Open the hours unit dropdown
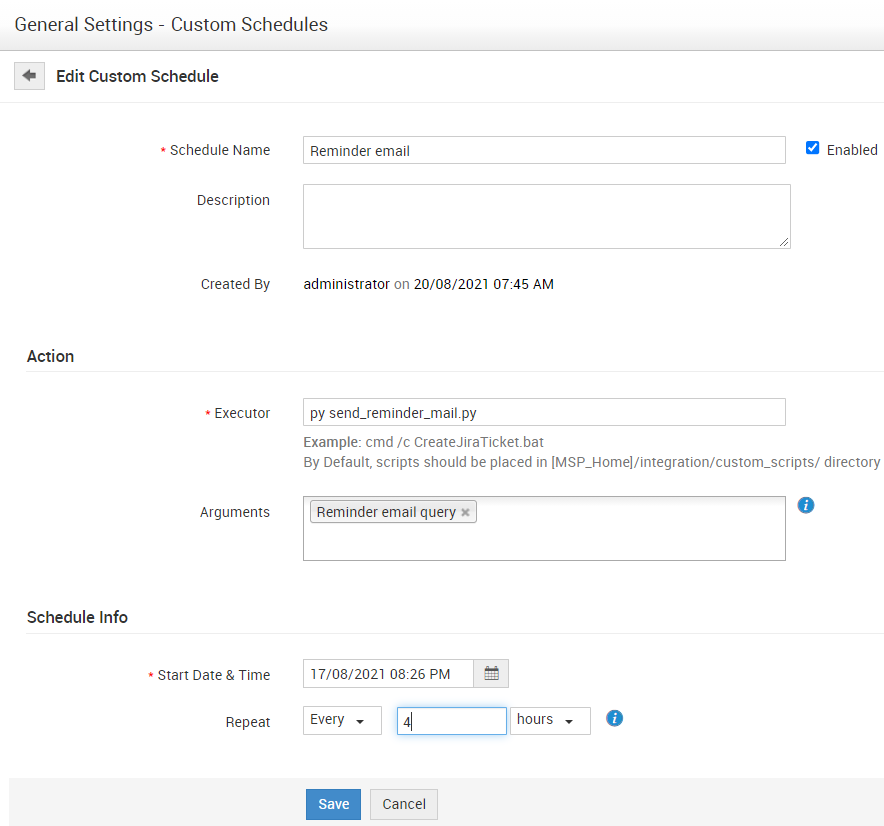The image size is (884, 826). [550, 721]
